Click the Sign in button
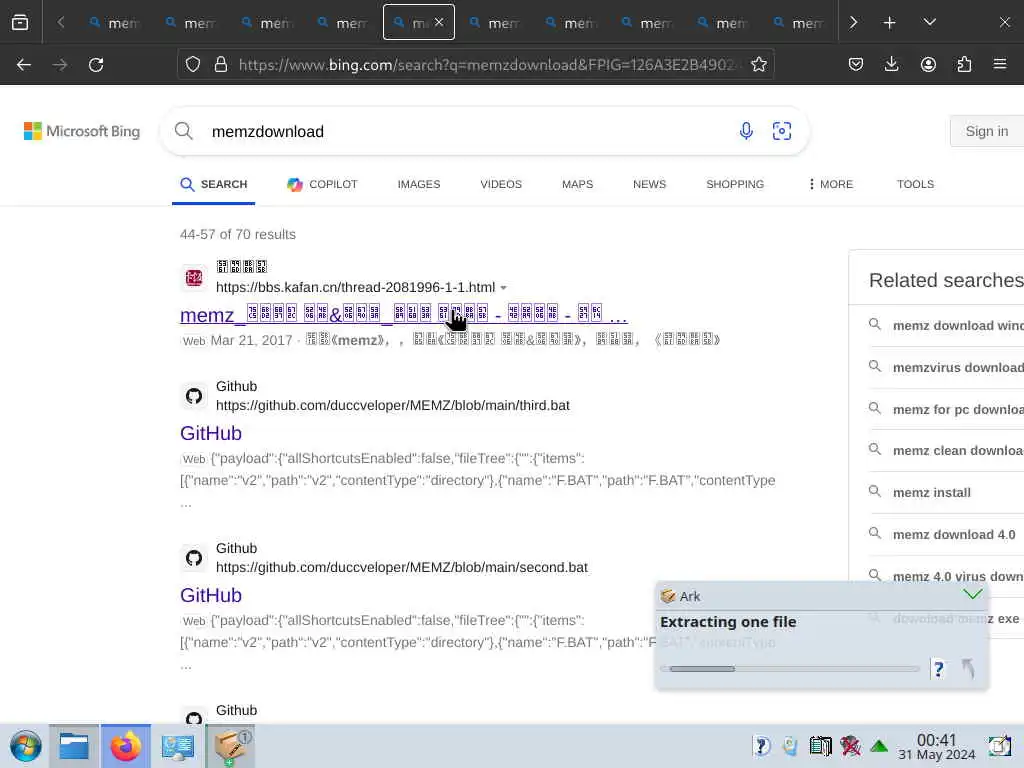Viewport: 1024px width, 768px height. click(x=986, y=131)
